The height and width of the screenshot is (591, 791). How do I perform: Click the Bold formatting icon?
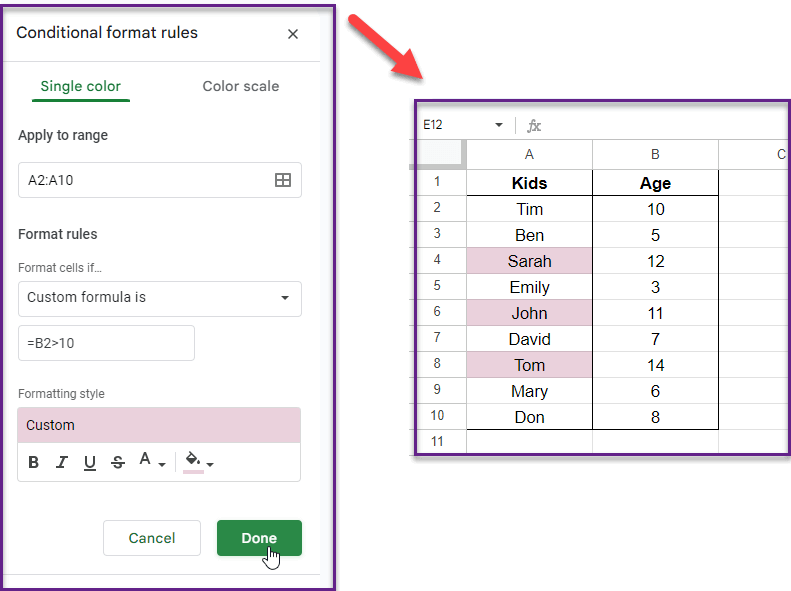[x=34, y=462]
